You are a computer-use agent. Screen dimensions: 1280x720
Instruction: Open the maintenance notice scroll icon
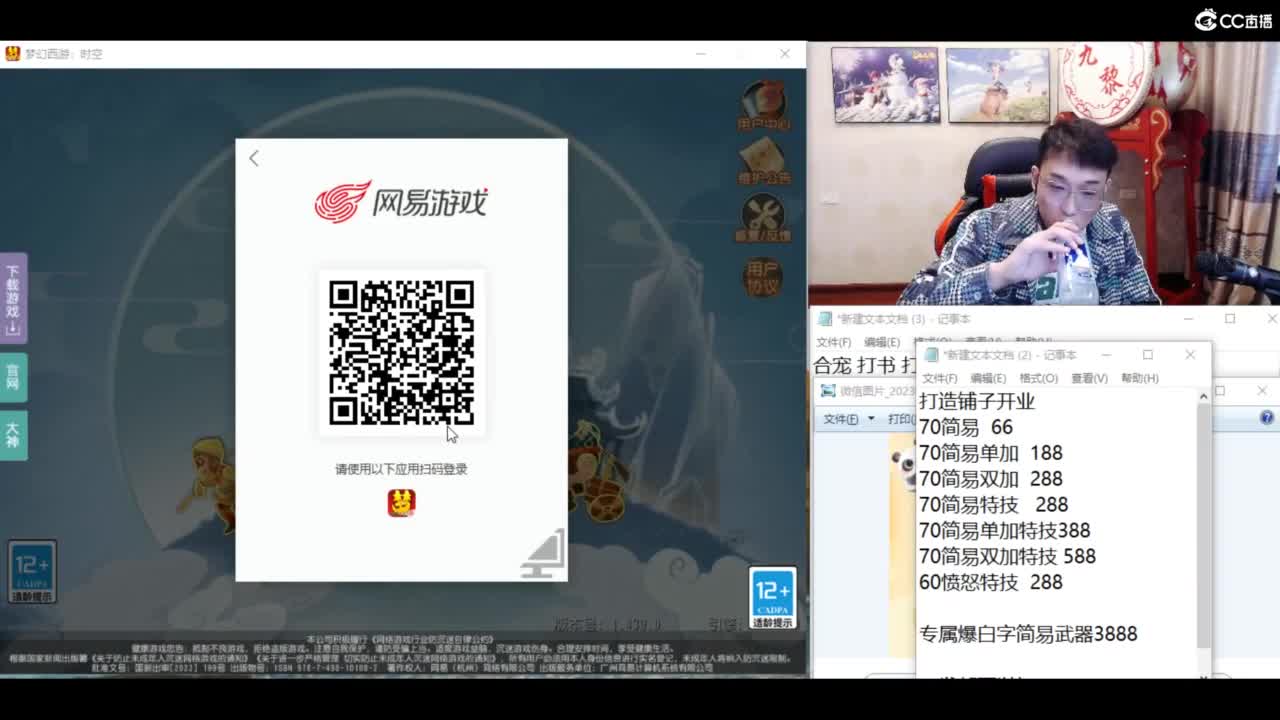point(764,162)
